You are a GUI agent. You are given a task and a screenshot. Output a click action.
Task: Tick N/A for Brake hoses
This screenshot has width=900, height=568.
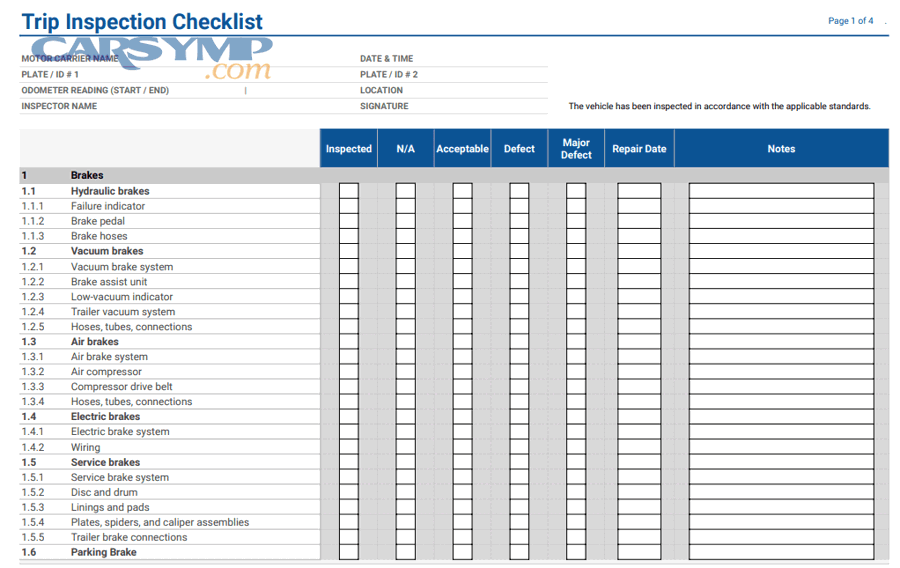(x=405, y=236)
